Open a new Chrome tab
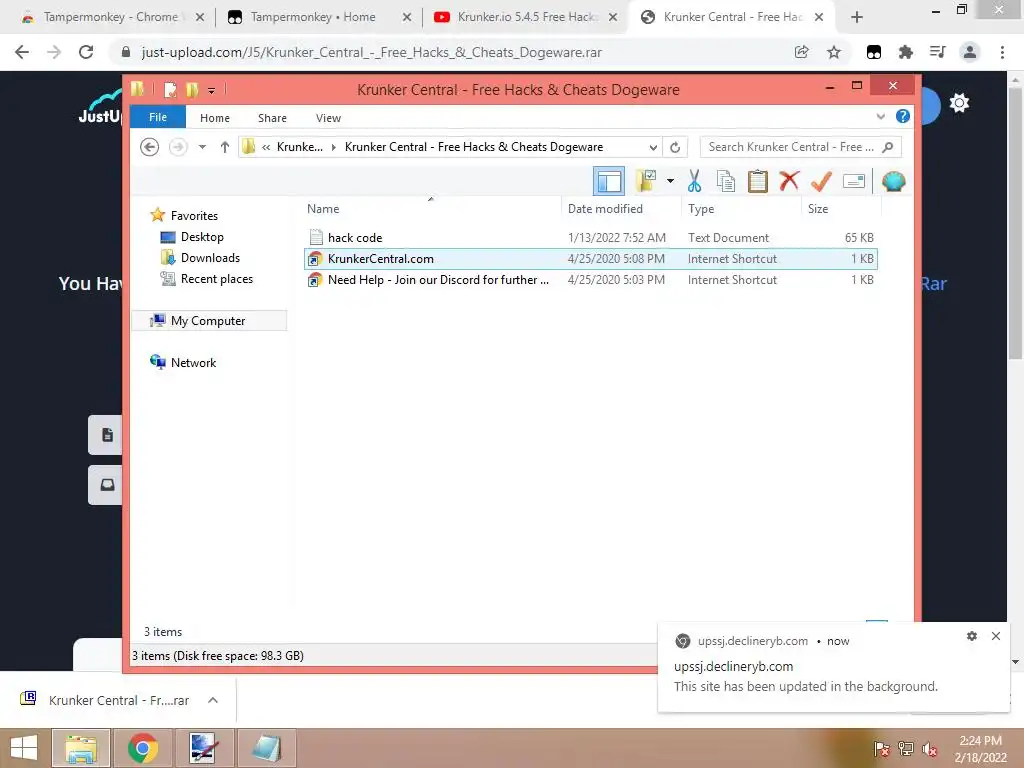The width and height of the screenshot is (1024, 768). coord(857,18)
